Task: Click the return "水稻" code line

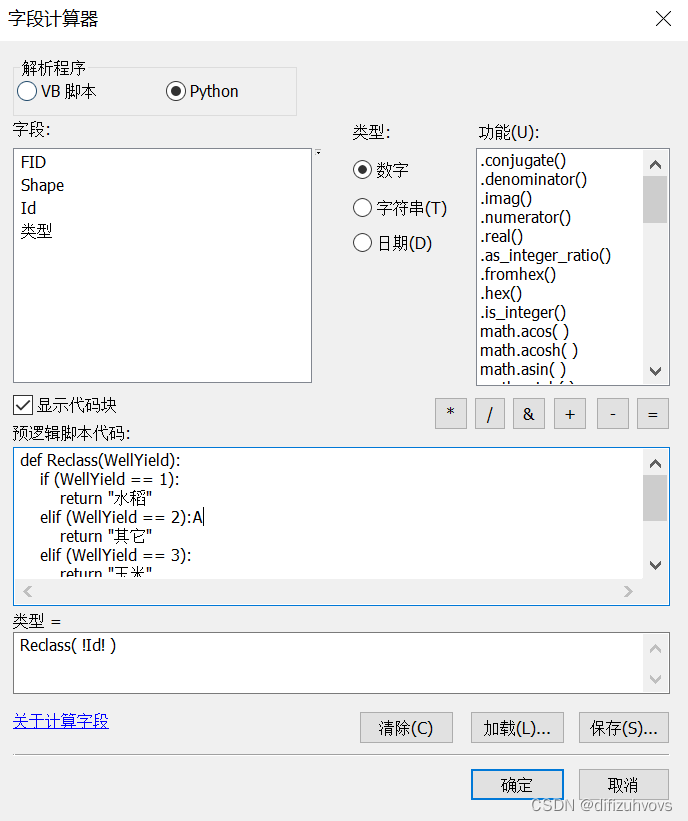Action: (x=106, y=498)
